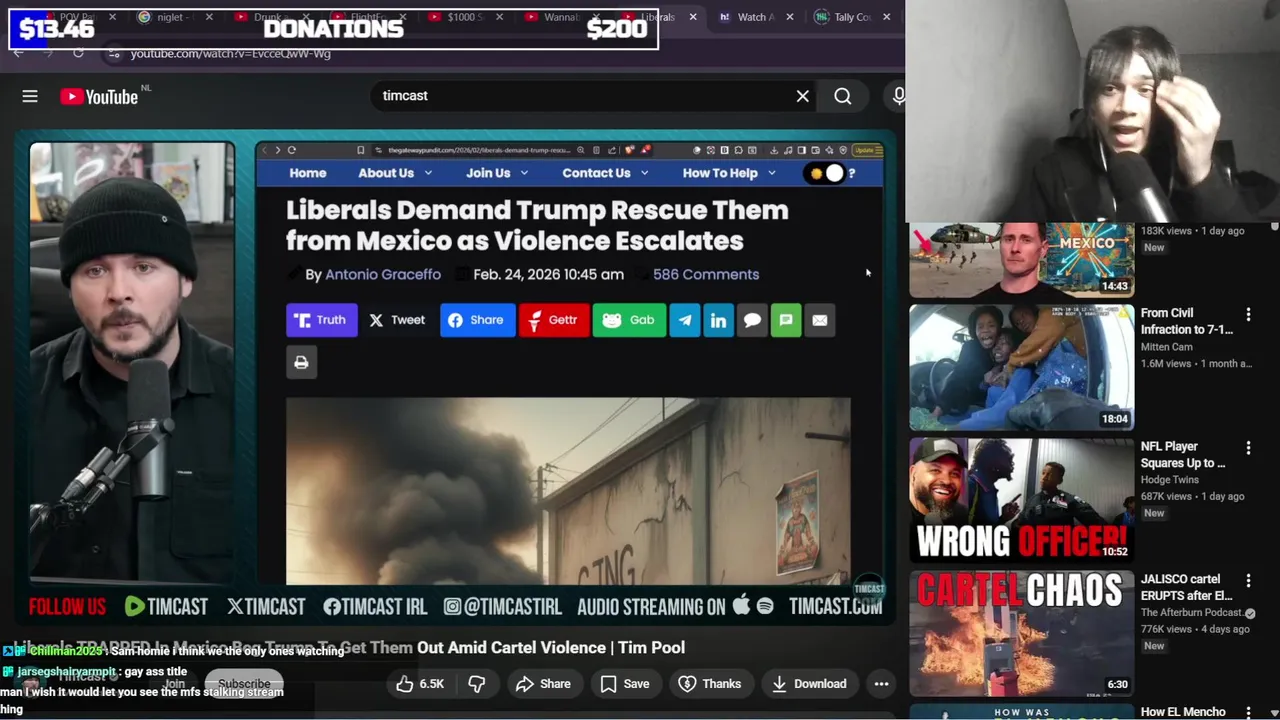
Task: Share the article via Telegram icon
Action: coord(685,320)
